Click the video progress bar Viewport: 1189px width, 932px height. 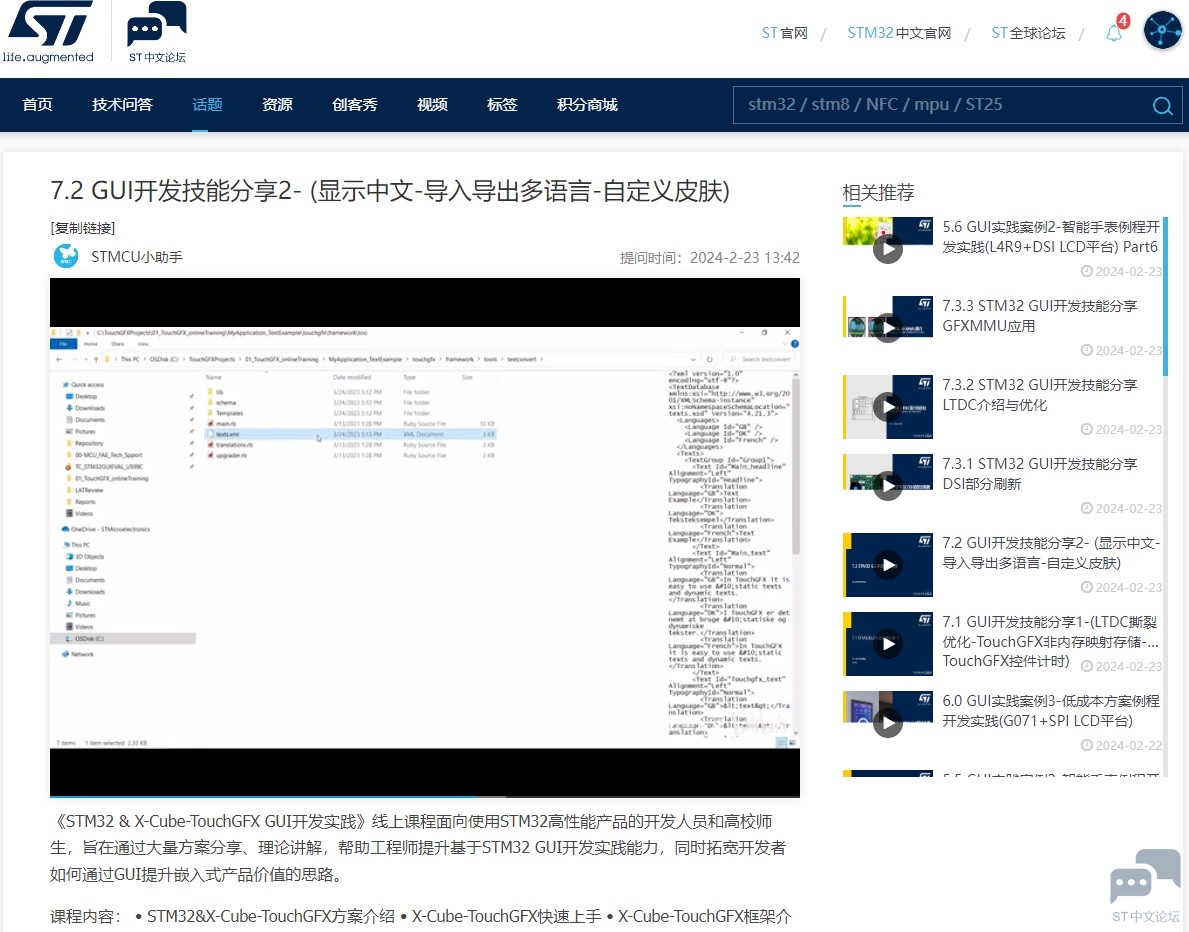coord(425,796)
